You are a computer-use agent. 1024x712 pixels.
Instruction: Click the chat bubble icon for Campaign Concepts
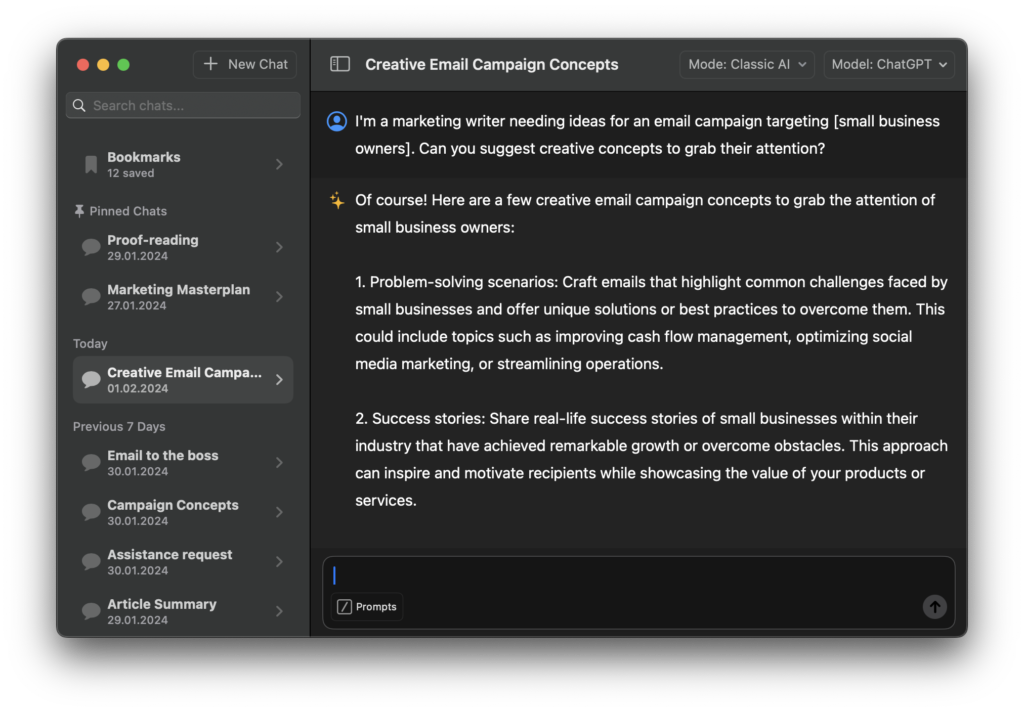(91, 512)
